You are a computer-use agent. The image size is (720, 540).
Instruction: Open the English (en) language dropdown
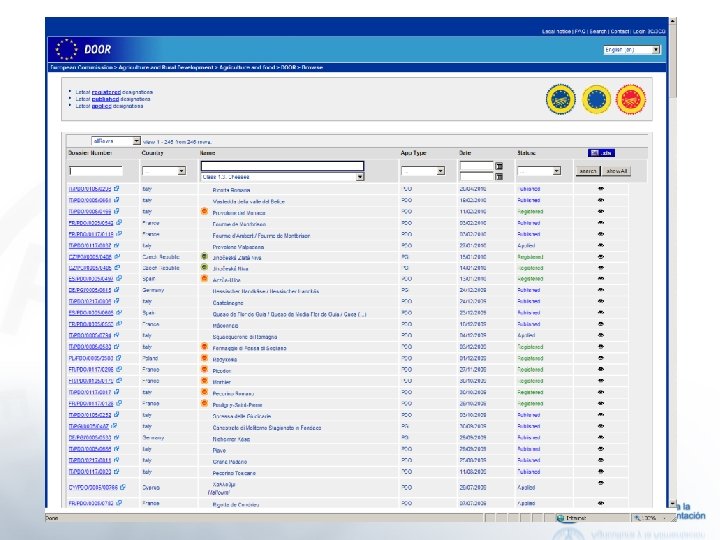[632, 50]
